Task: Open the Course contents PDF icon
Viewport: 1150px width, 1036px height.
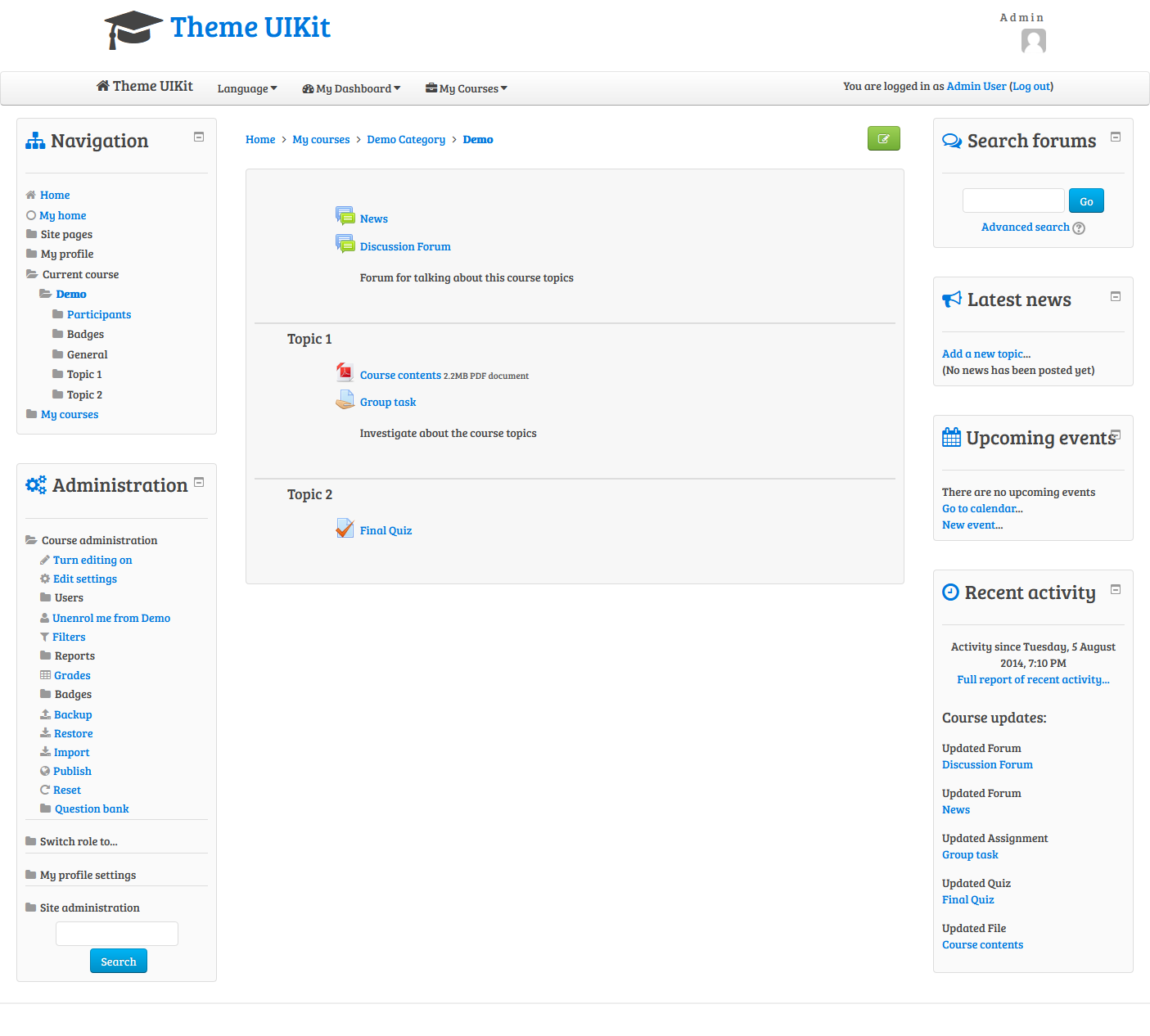Action: click(x=345, y=373)
